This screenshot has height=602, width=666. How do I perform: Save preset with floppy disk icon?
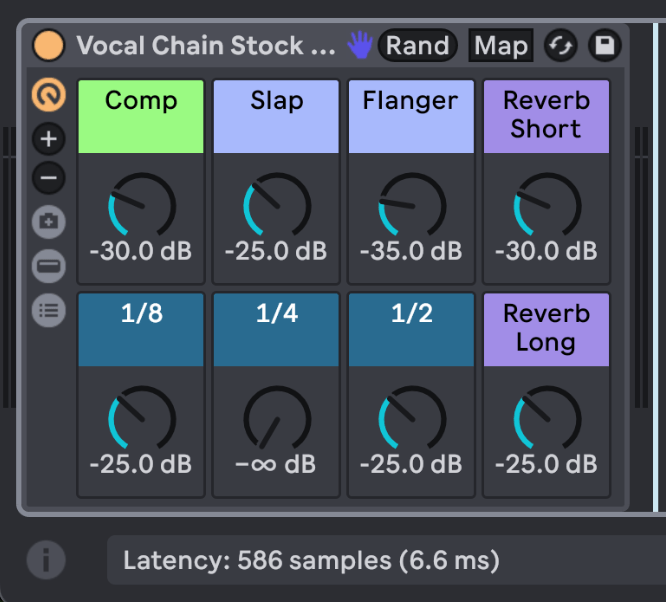click(605, 45)
